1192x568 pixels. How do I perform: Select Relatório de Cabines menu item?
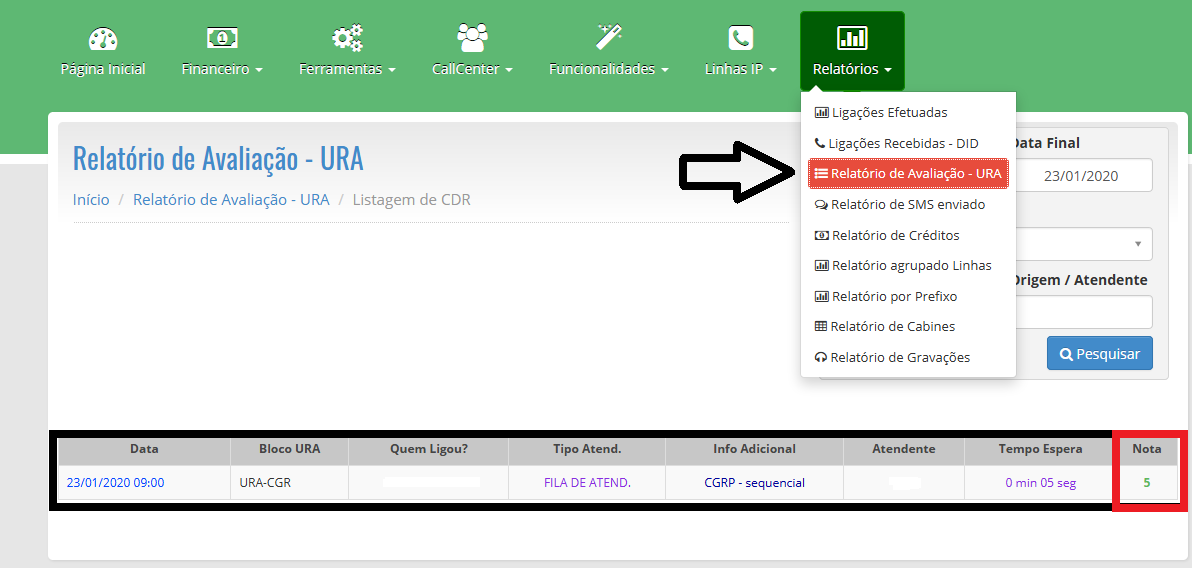point(892,327)
